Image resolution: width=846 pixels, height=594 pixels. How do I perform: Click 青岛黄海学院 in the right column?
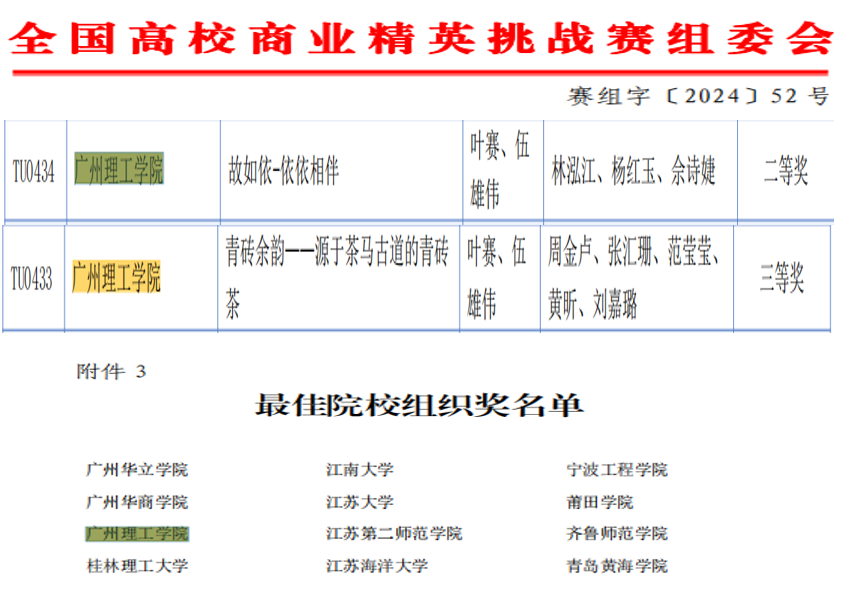617,566
